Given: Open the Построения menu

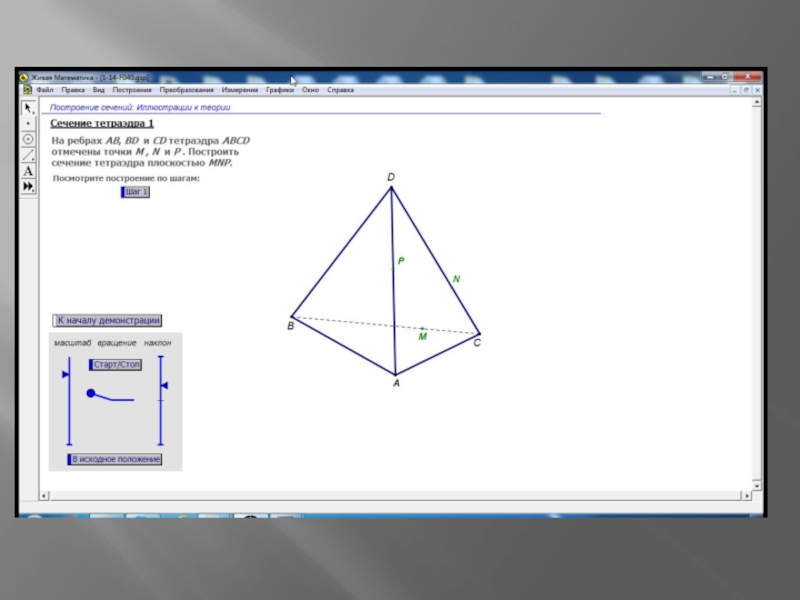Looking at the screenshot, I should (132, 90).
